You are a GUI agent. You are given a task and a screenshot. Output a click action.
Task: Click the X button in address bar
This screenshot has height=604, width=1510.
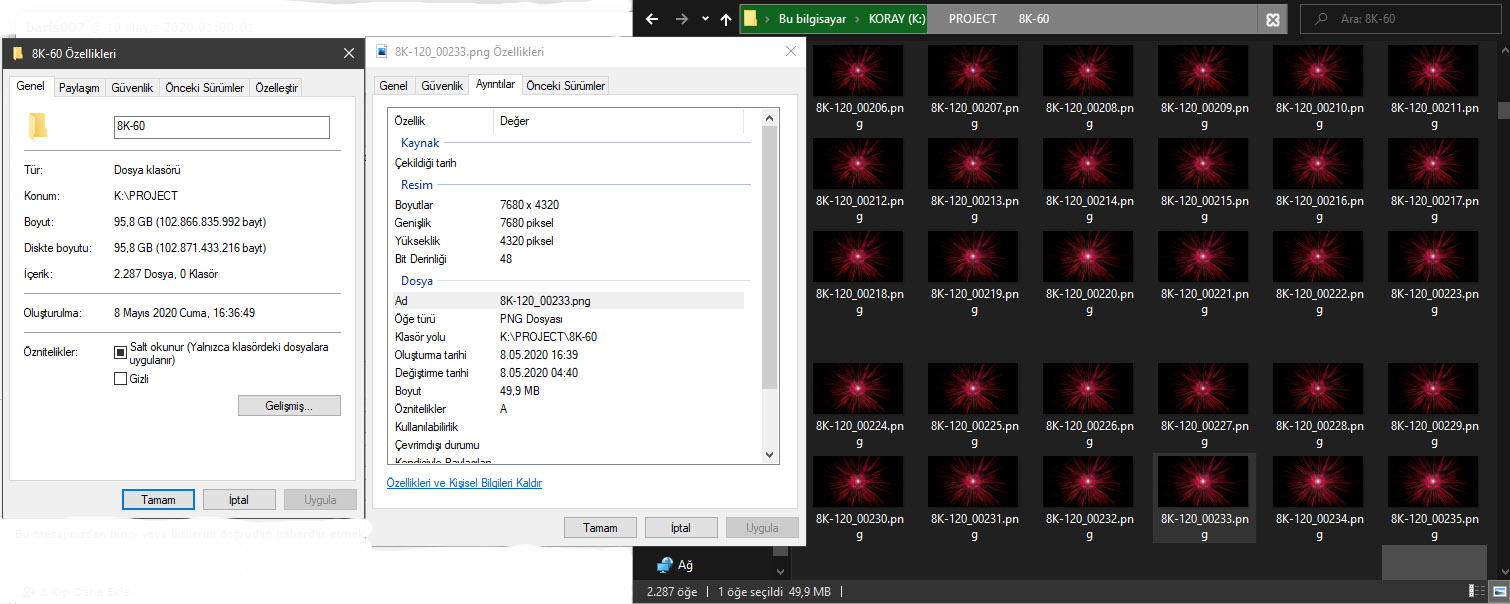1272,19
